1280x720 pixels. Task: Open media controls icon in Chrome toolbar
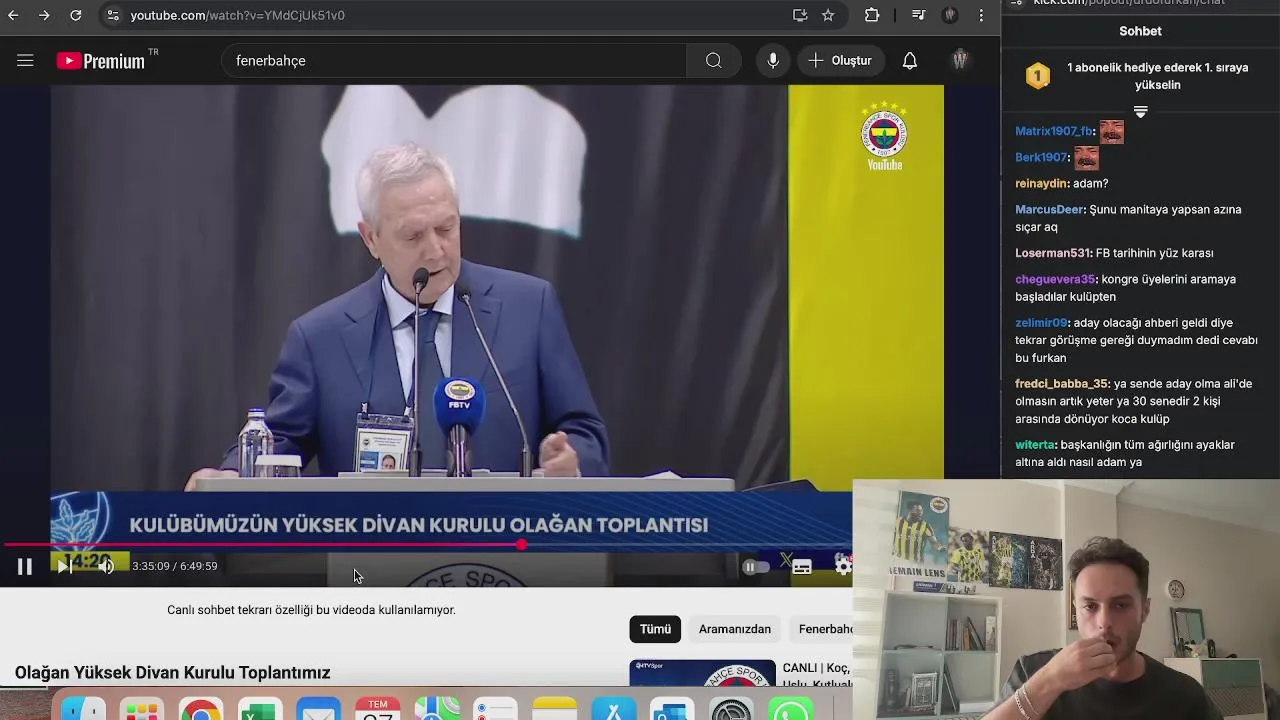point(918,15)
